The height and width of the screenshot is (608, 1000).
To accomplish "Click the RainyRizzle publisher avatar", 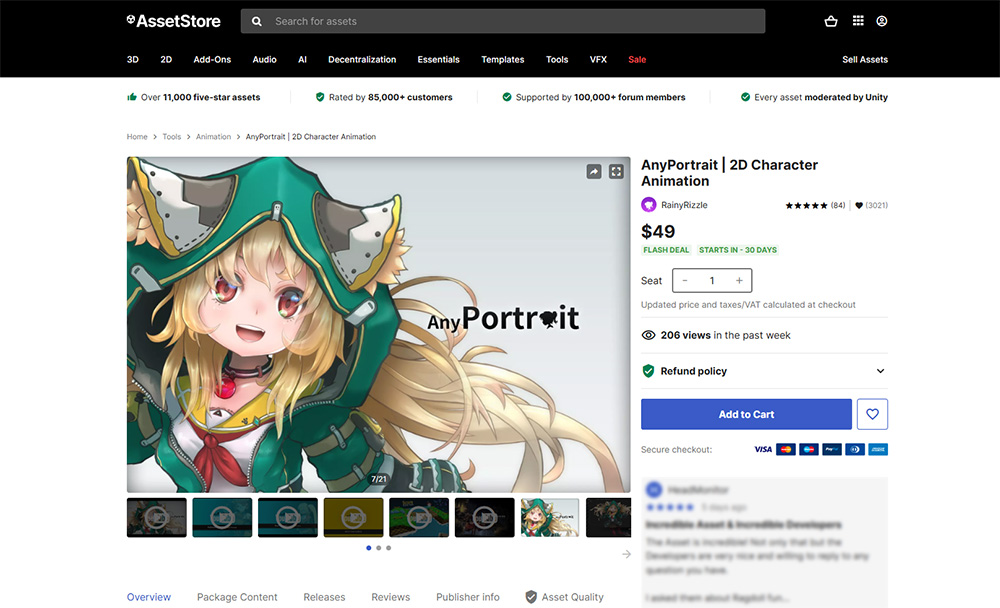I will click(649, 205).
